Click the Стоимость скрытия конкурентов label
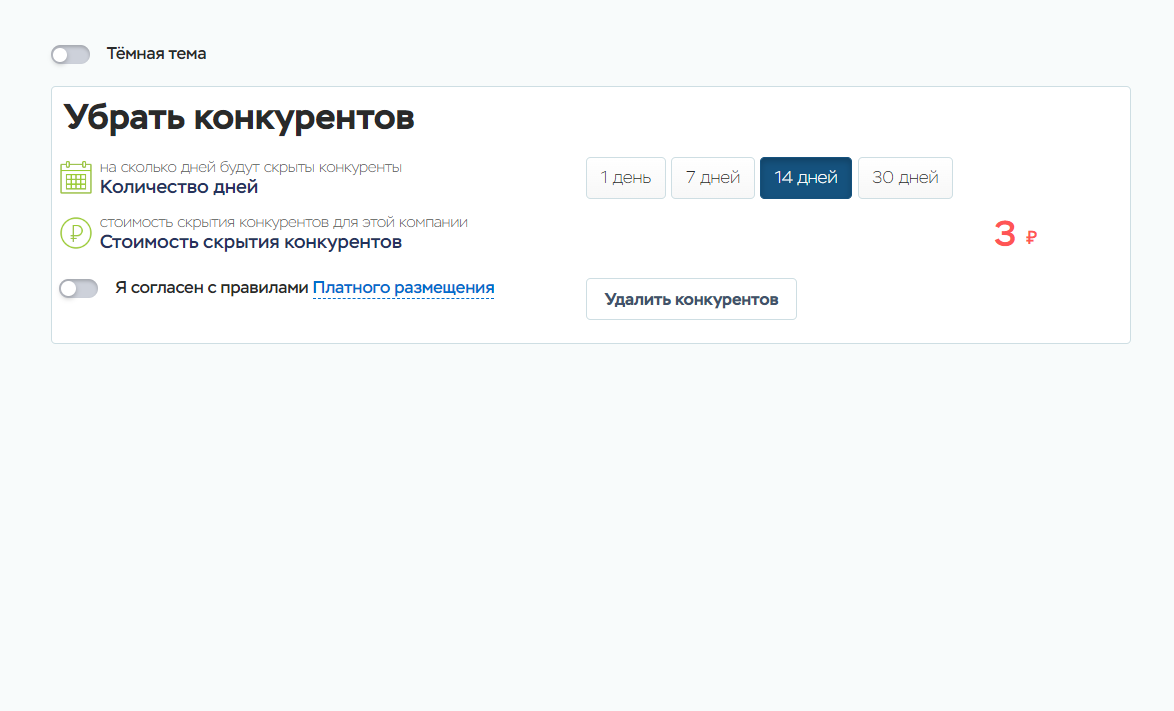This screenshot has width=1174, height=711. coord(251,242)
